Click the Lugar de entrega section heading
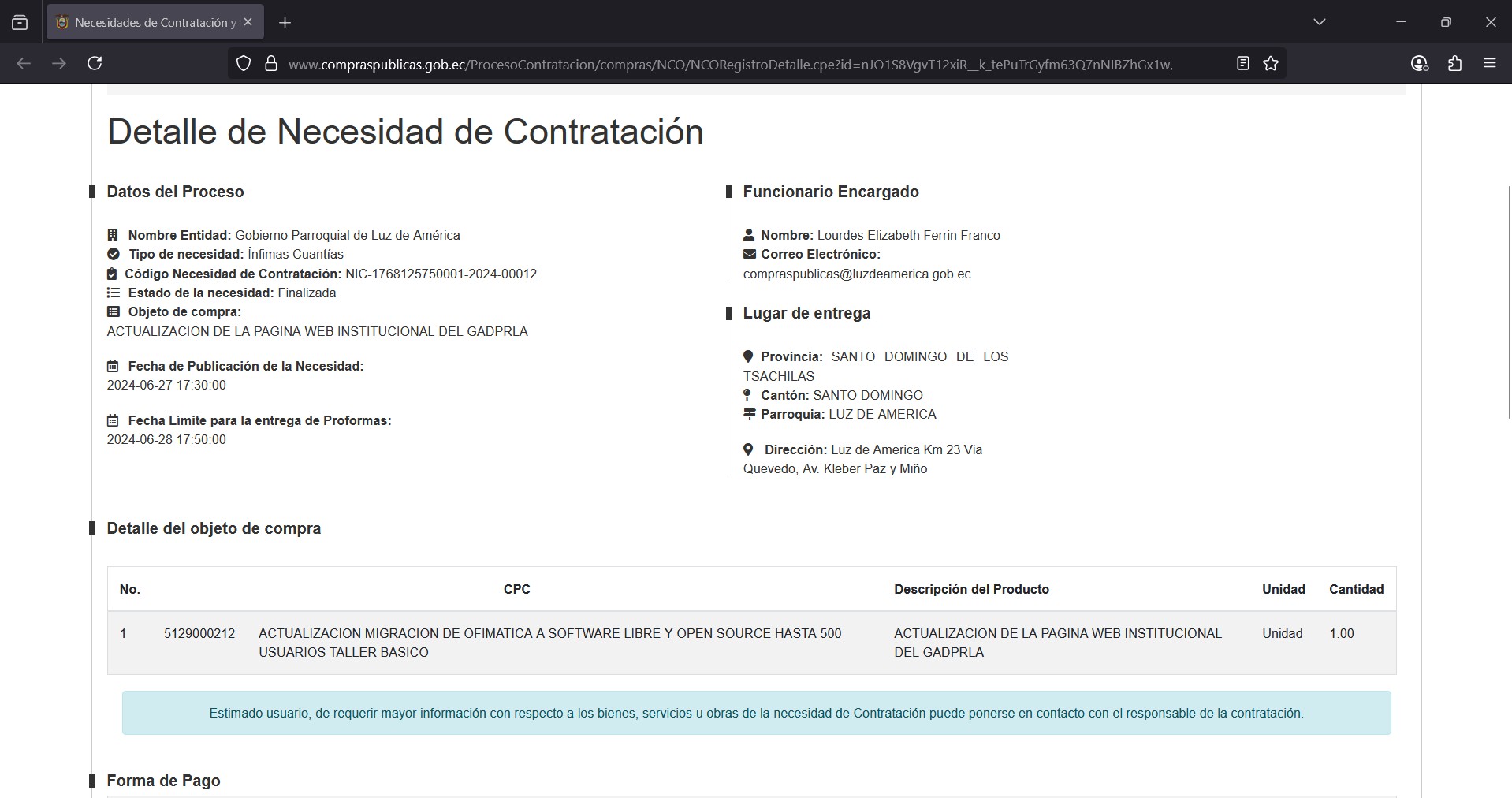The image size is (1512, 798). [806, 313]
